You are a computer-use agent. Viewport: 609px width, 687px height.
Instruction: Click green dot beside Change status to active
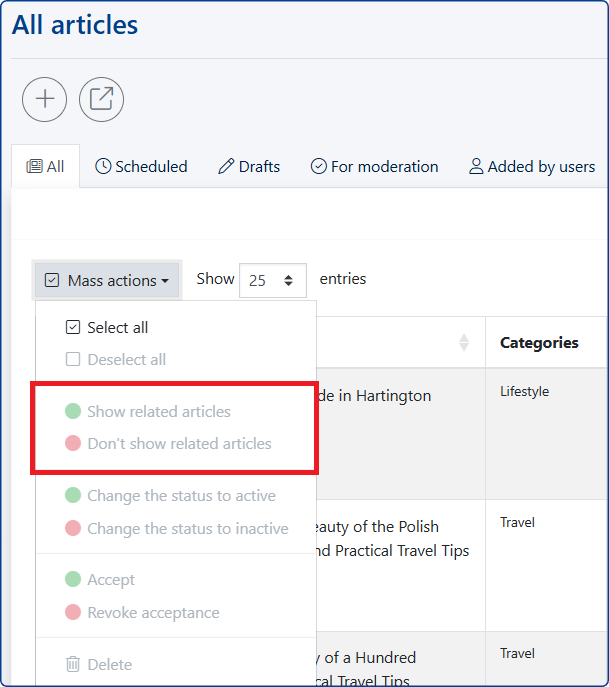click(73, 495)
